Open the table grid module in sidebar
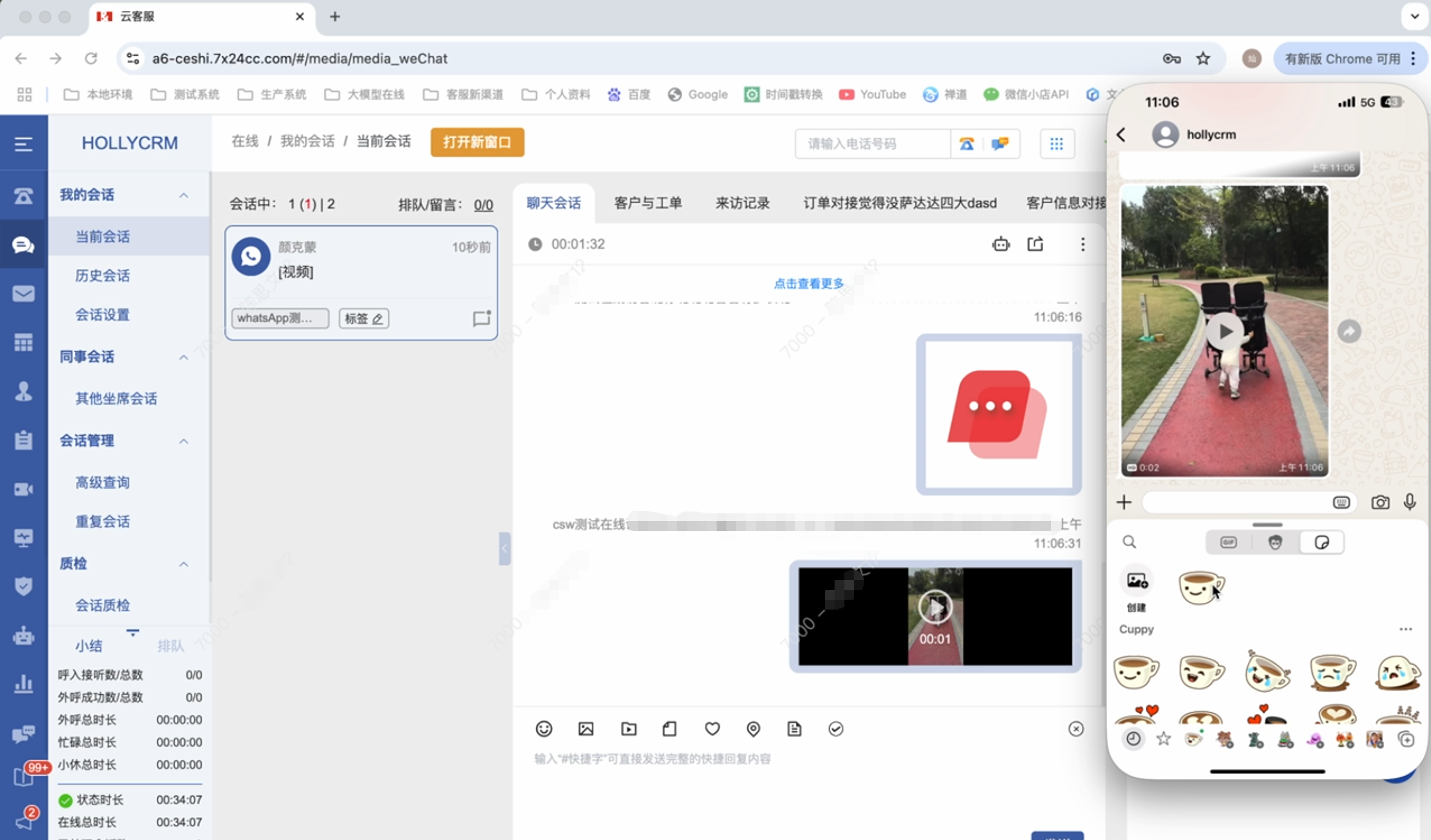Screen dimensions: 1431x840 pyautogui.click(x=23, y=342)
